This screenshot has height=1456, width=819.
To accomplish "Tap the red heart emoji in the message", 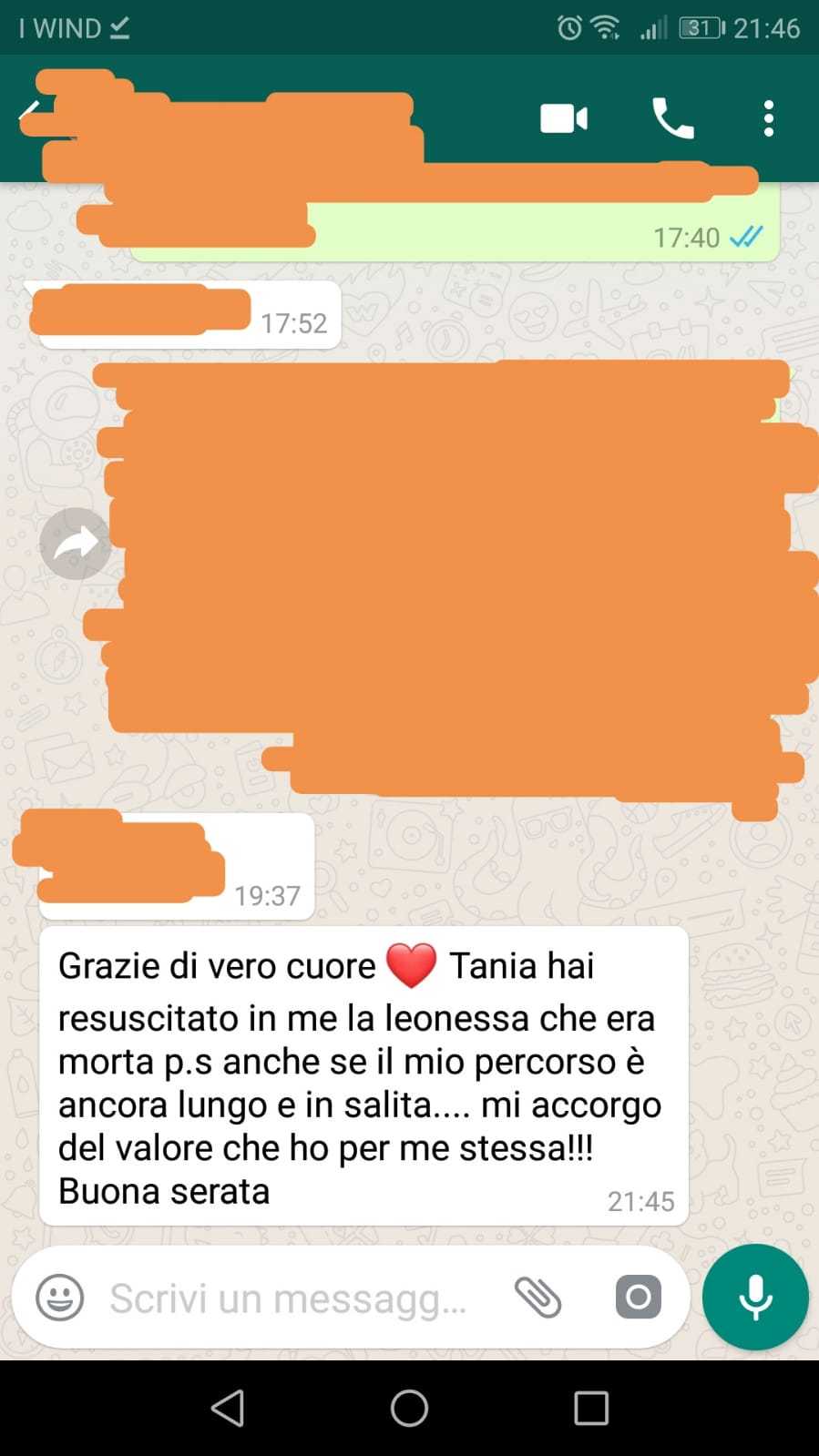I will pyautogui.click(x=412, y=966).
